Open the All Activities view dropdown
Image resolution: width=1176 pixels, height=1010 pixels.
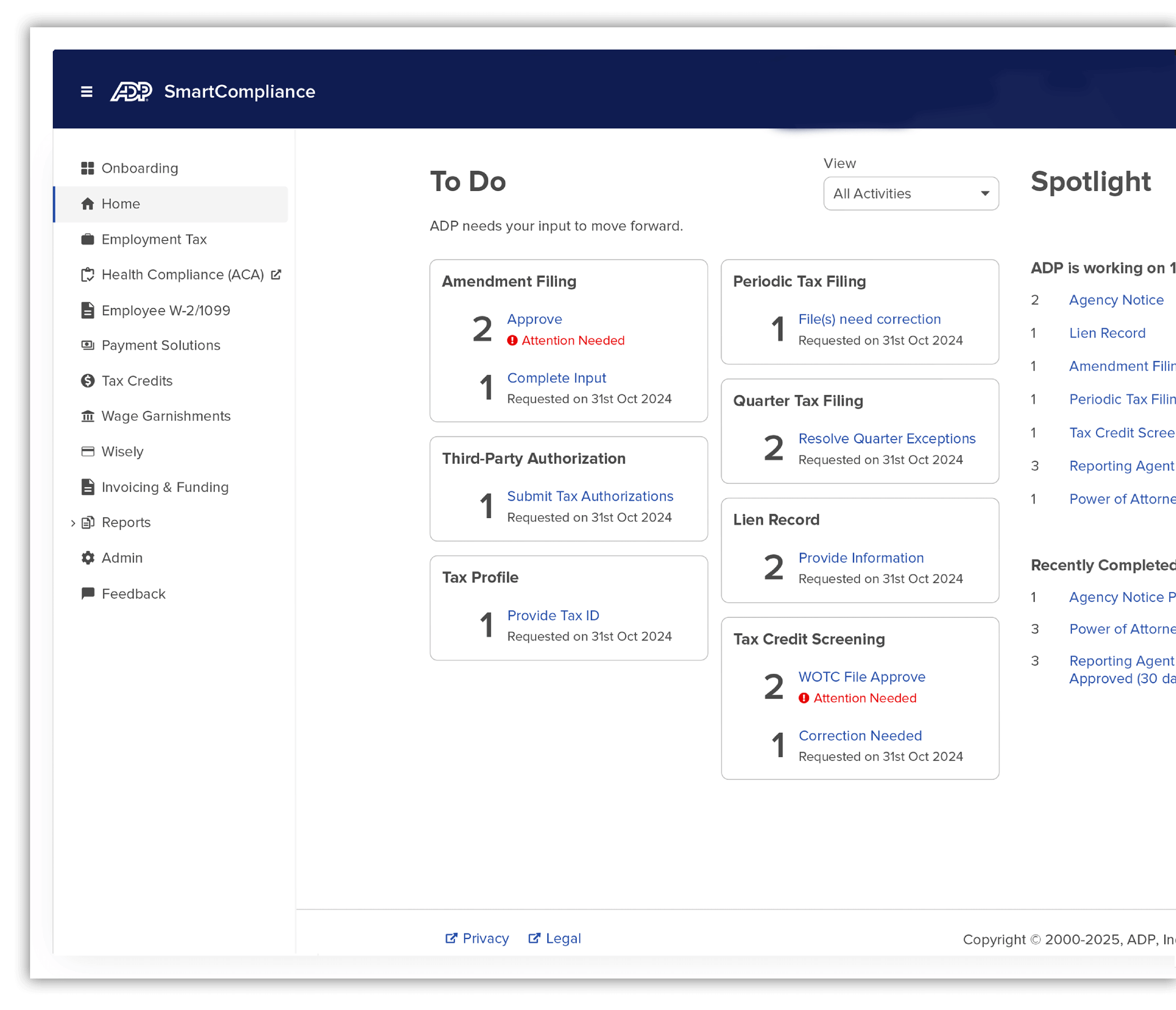(910, 193)
